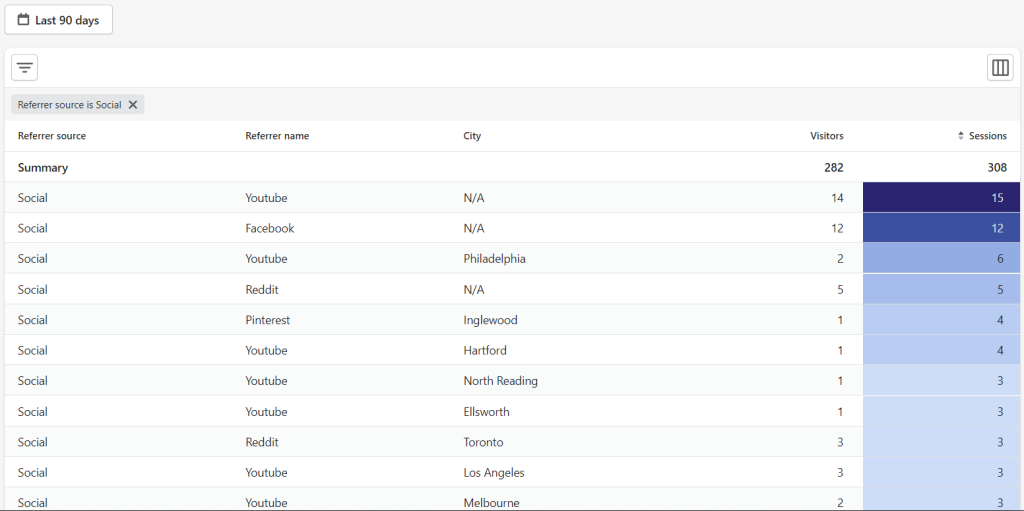Select the Toronto Reddit row
This screenshot has height=511, width=1024.
(512, 442)
